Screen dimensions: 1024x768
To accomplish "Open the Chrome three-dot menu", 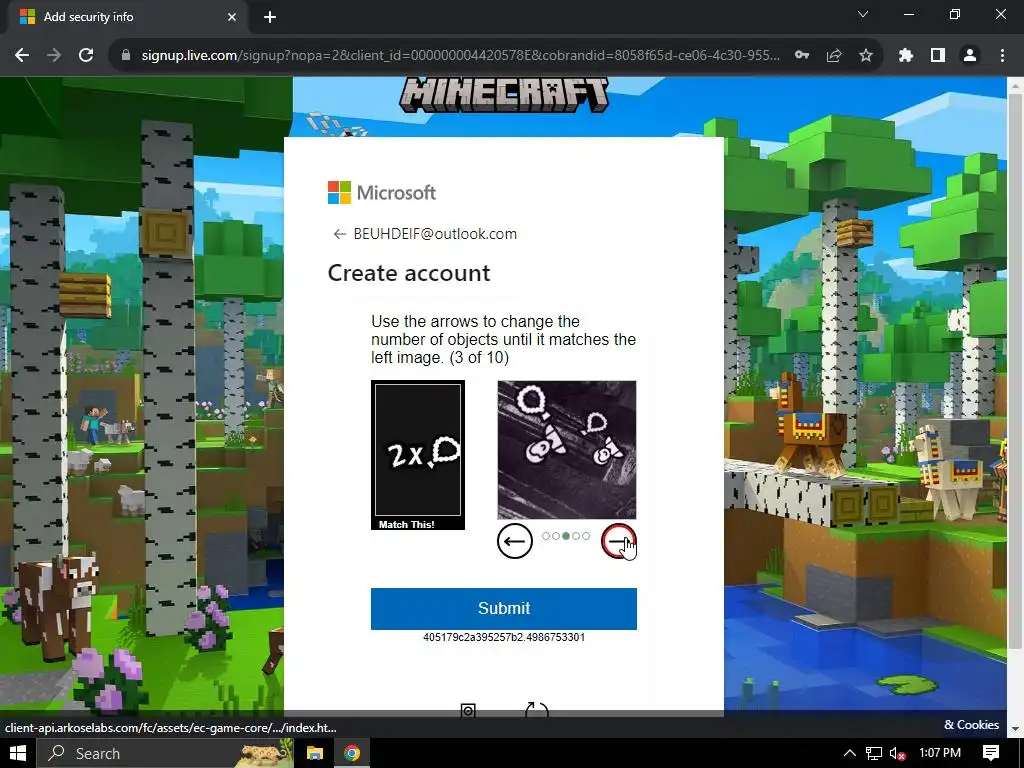I will 1002,56.
